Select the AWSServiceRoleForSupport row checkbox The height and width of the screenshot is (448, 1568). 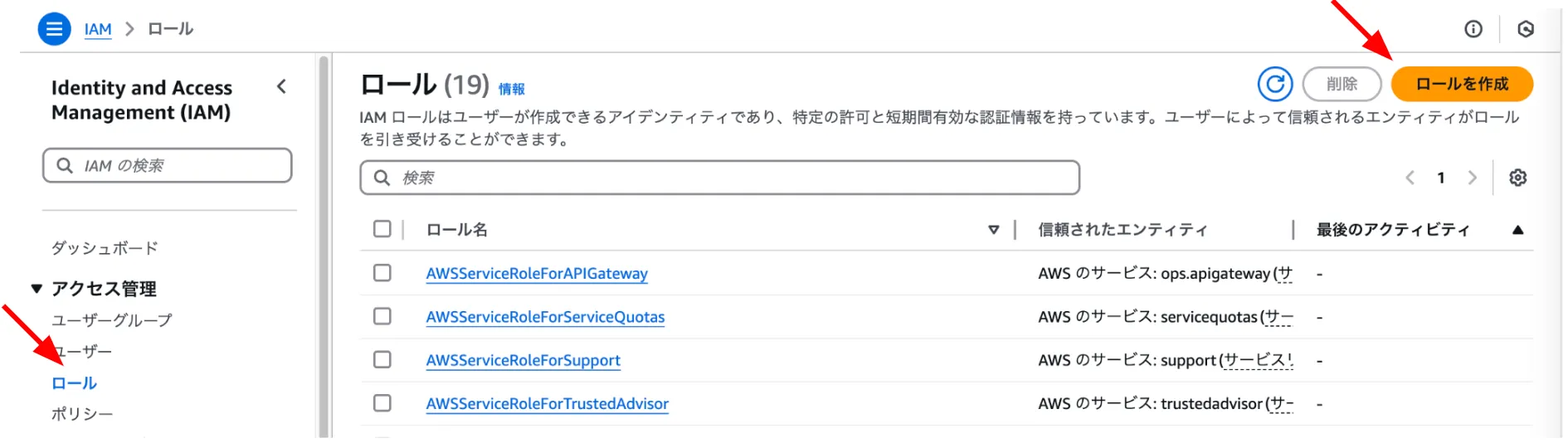point(382,359)
